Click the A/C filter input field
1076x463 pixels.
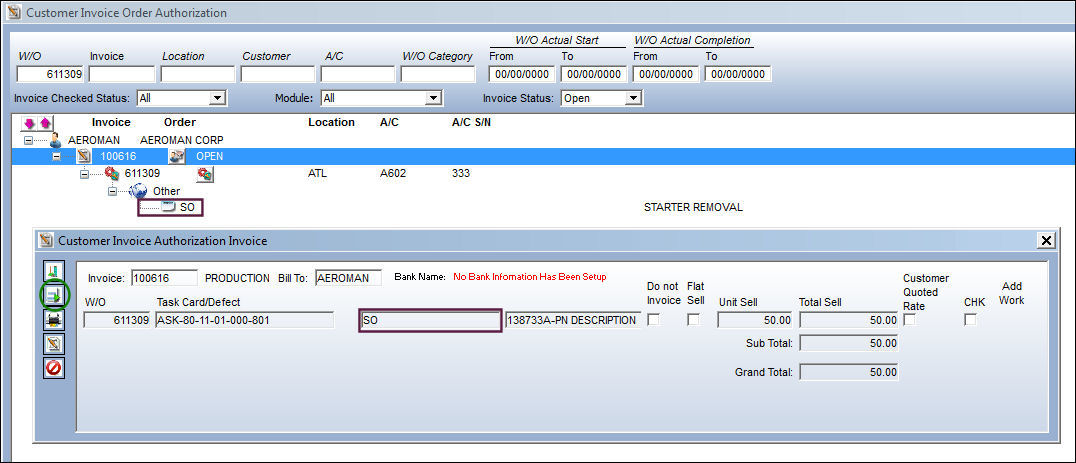pos(358,74)
